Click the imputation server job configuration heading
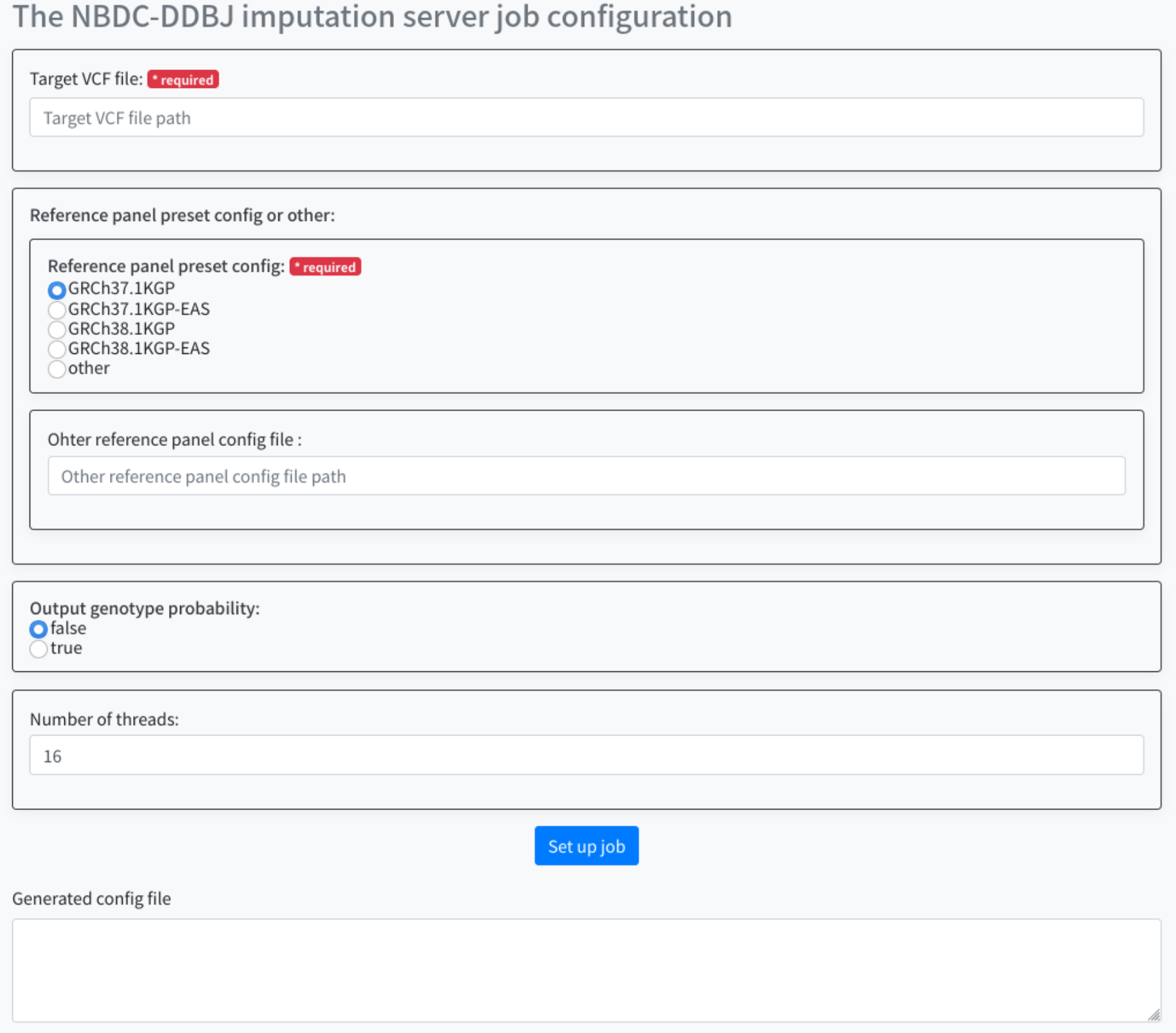Viewport: 1176px width, 1033px height. 372,17
